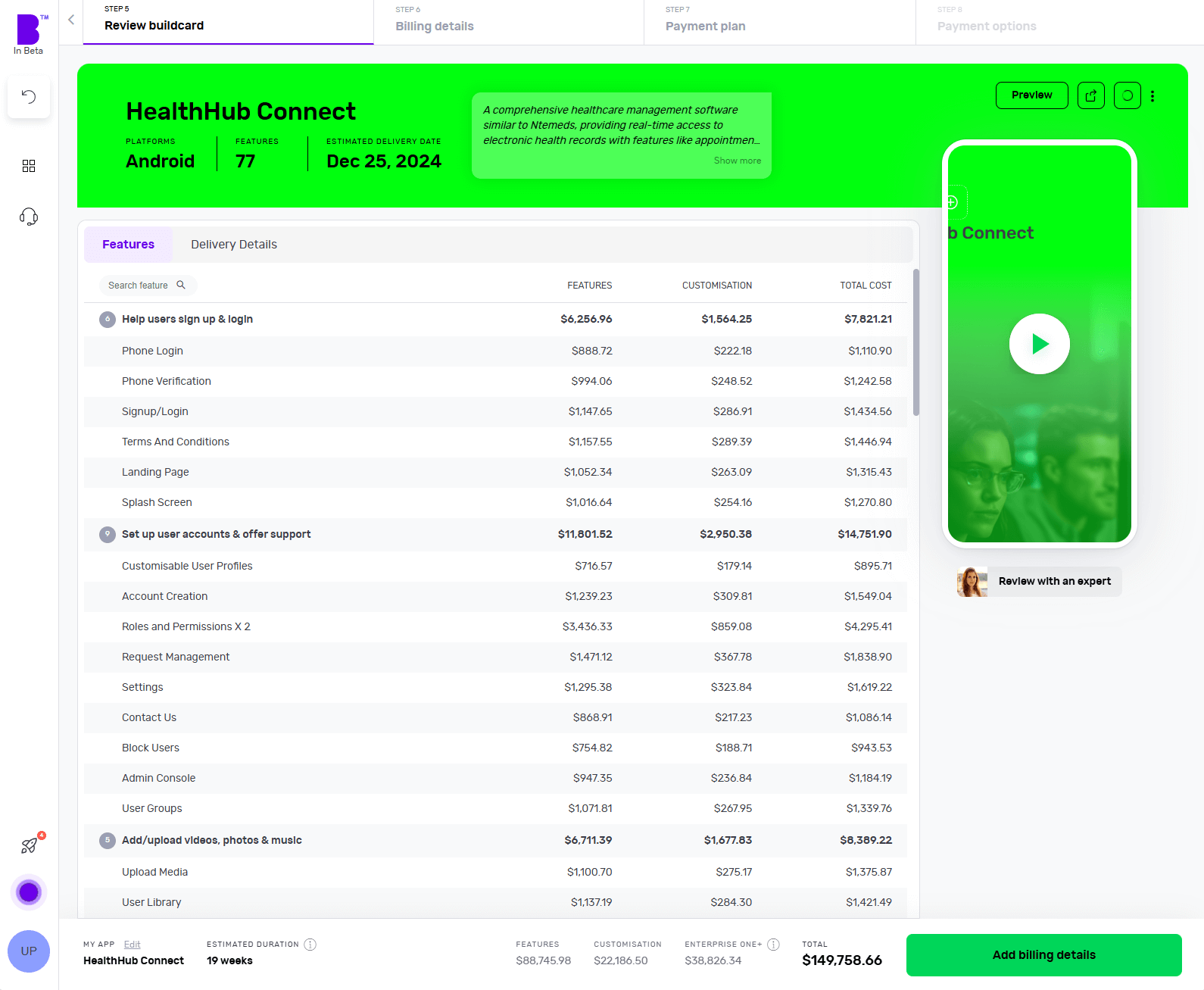Viewport: 1204px width, 990px height.
Task: Go to Step 7 Payment plan
Action: pyautogui.click(x=779, y=21)
